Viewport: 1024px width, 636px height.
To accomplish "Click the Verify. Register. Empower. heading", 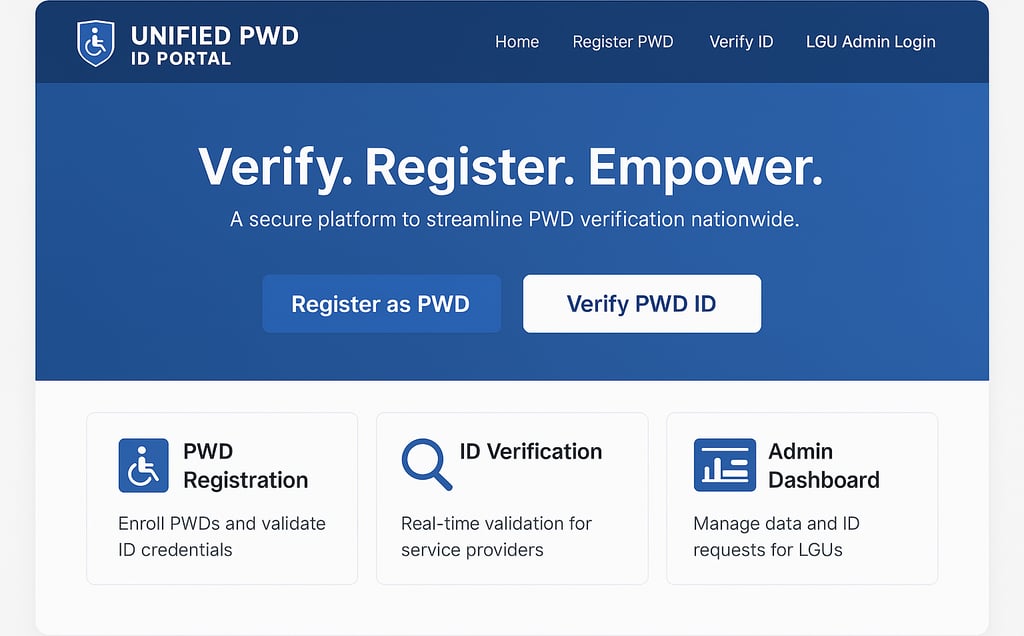I will tap(511, 166).
